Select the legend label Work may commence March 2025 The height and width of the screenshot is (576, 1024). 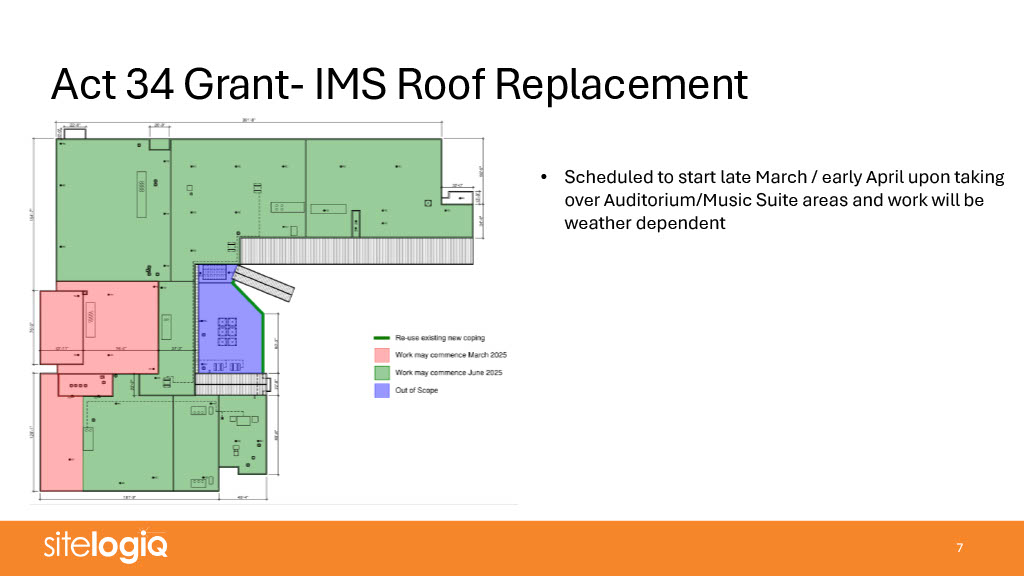451,355
